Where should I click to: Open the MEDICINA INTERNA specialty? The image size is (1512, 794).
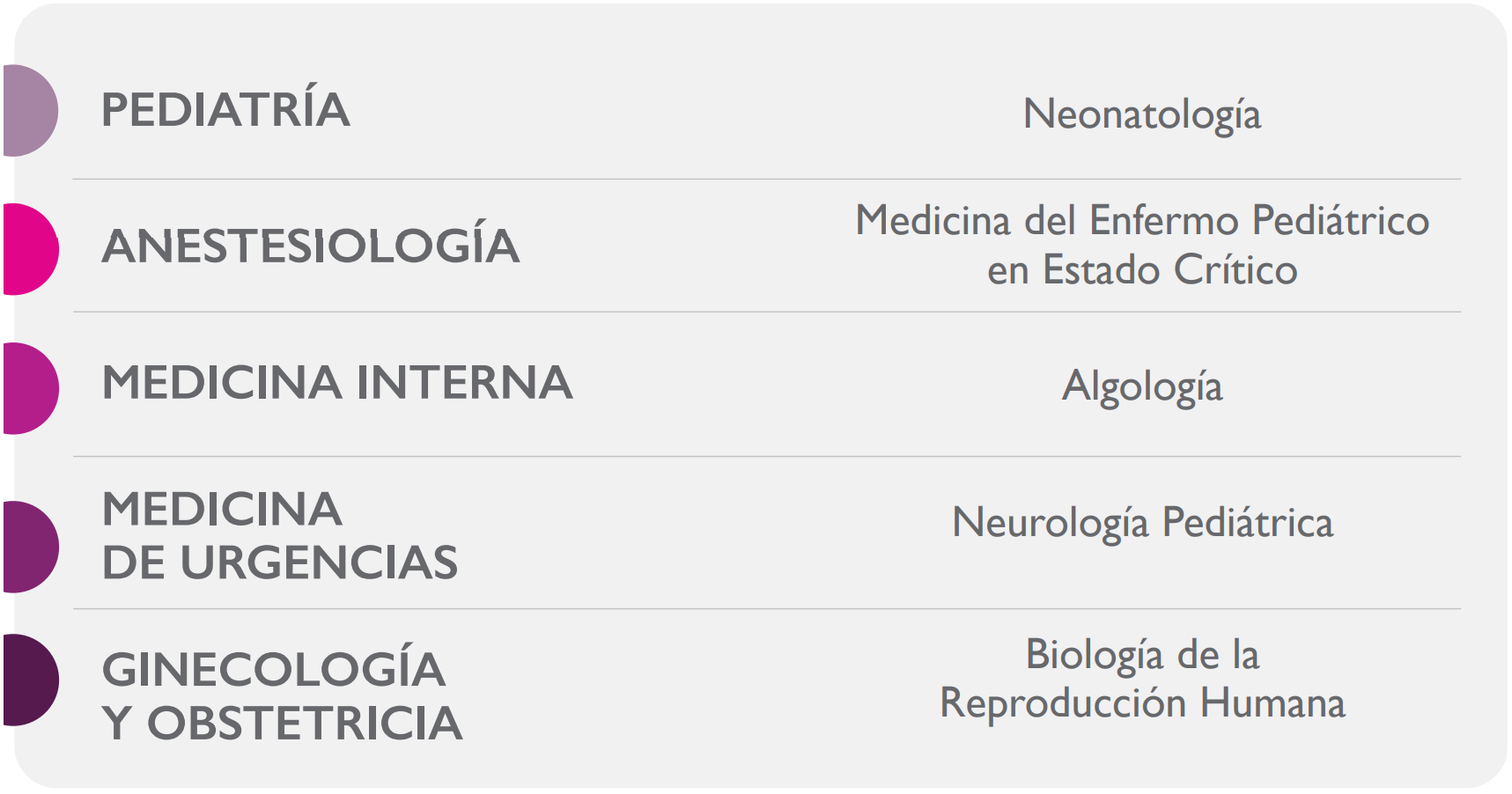337,382
